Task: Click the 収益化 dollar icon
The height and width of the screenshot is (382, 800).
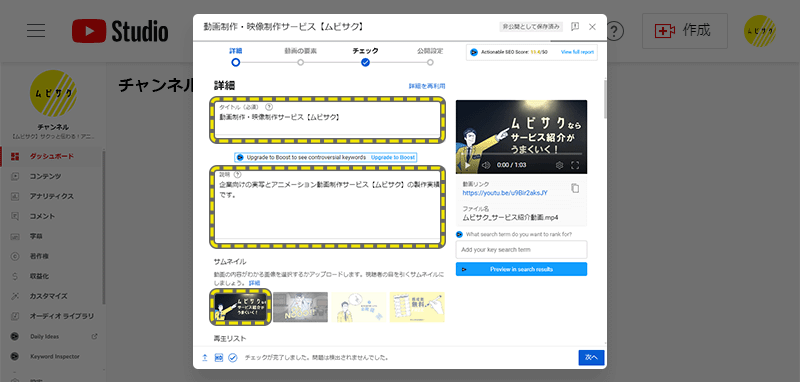Action: click(15, 276)
